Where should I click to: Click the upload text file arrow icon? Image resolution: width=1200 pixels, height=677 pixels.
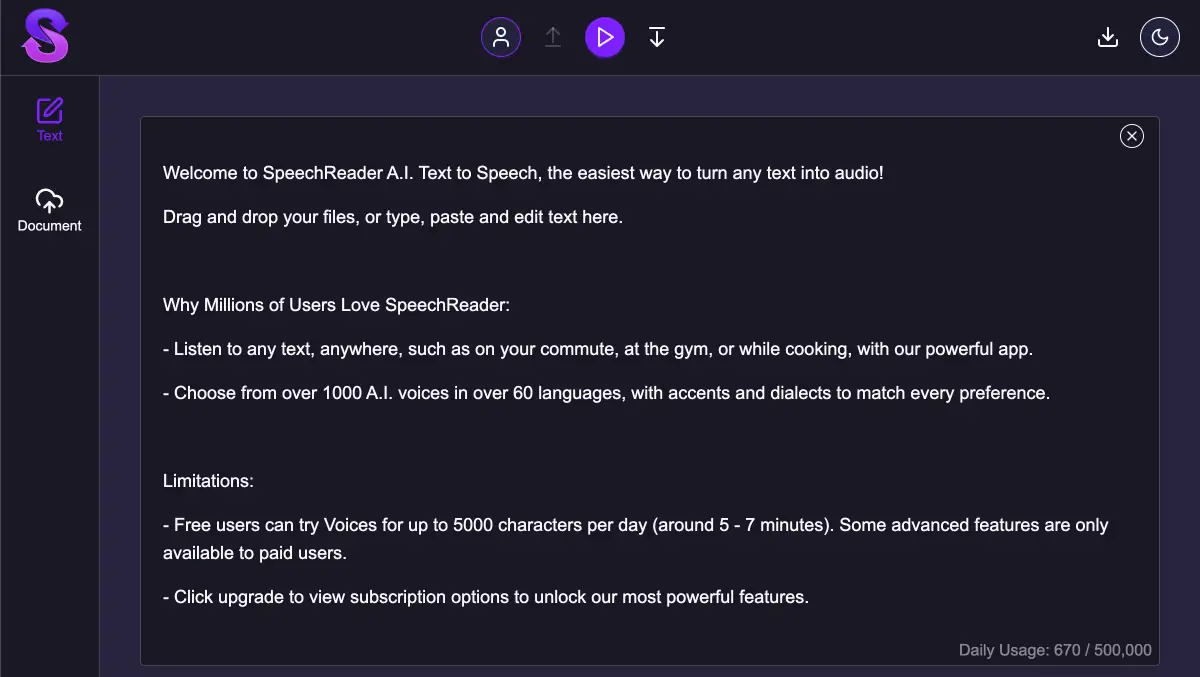tap(553, 36)
